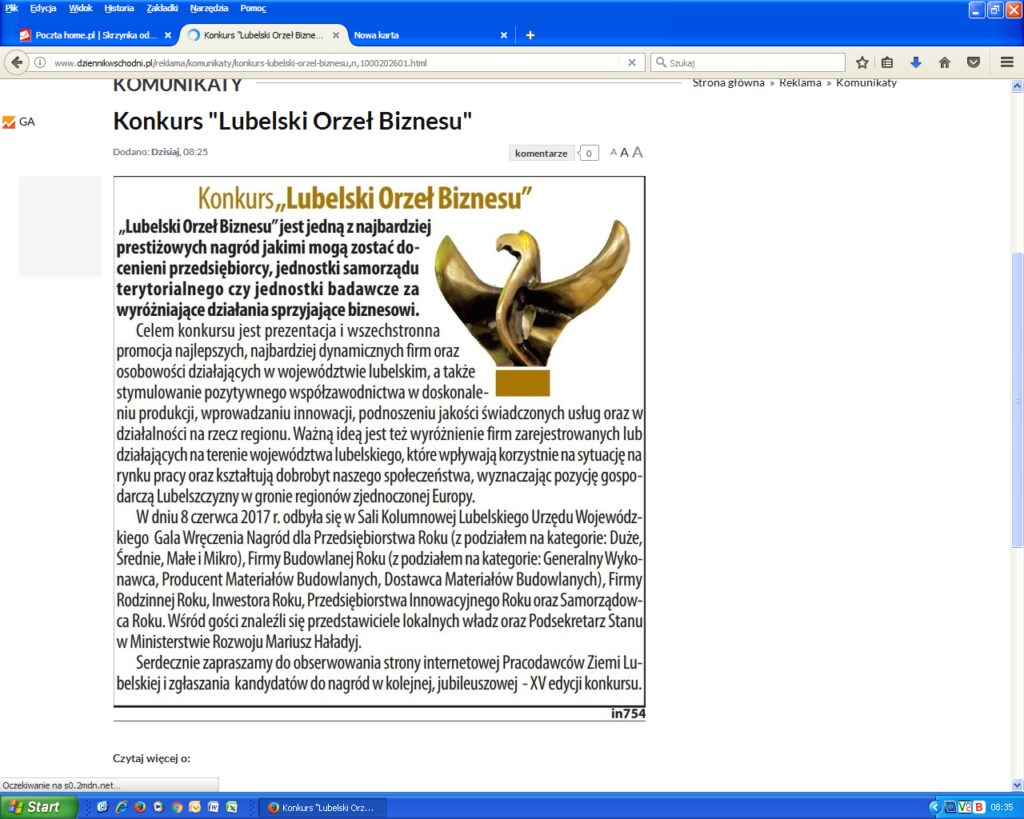Open the Historia menu
Viewport: 1024px width, 819px height.
click(119, 8)
